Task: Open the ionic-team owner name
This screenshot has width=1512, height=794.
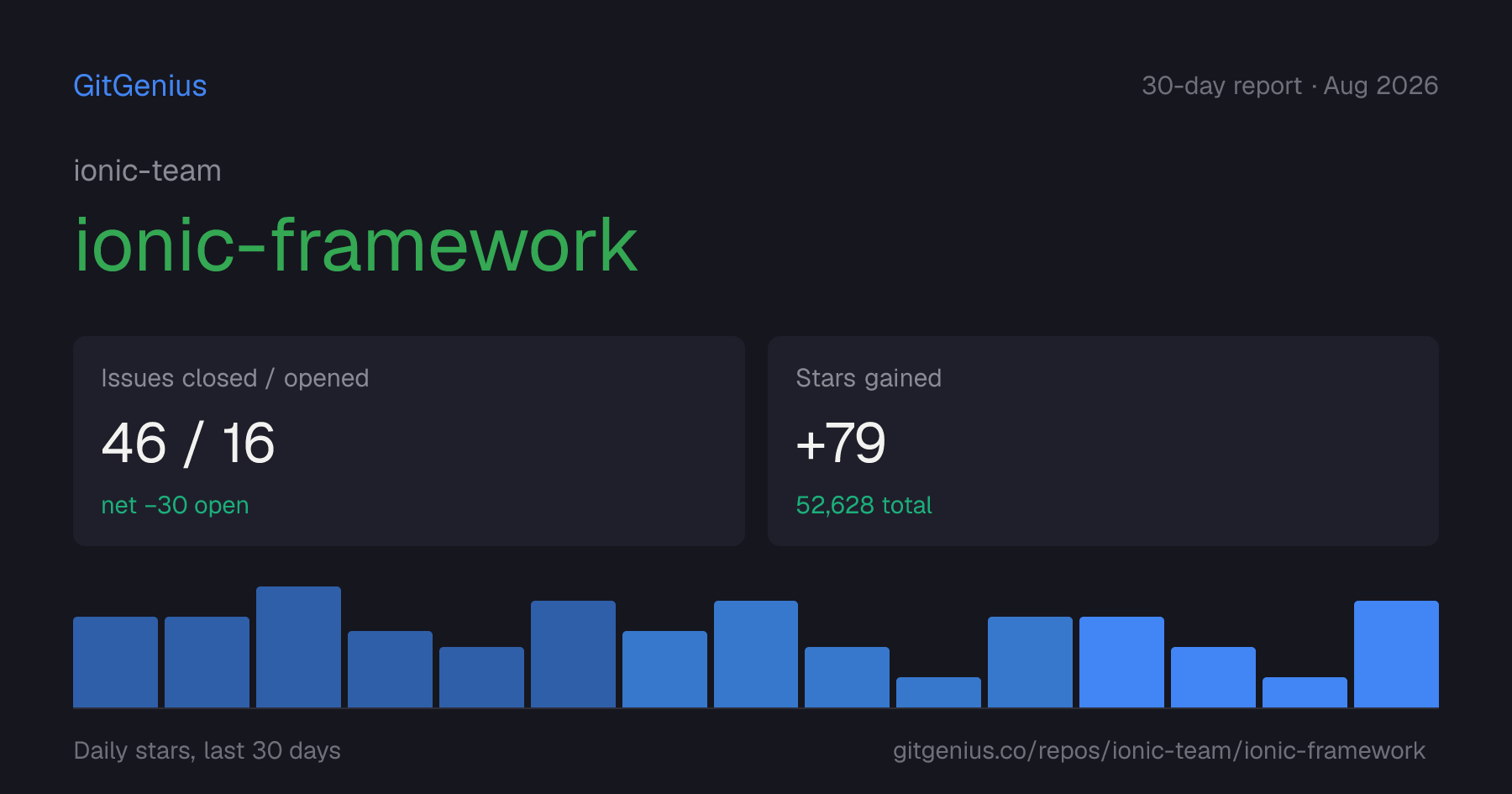Action: pos(148,171)
